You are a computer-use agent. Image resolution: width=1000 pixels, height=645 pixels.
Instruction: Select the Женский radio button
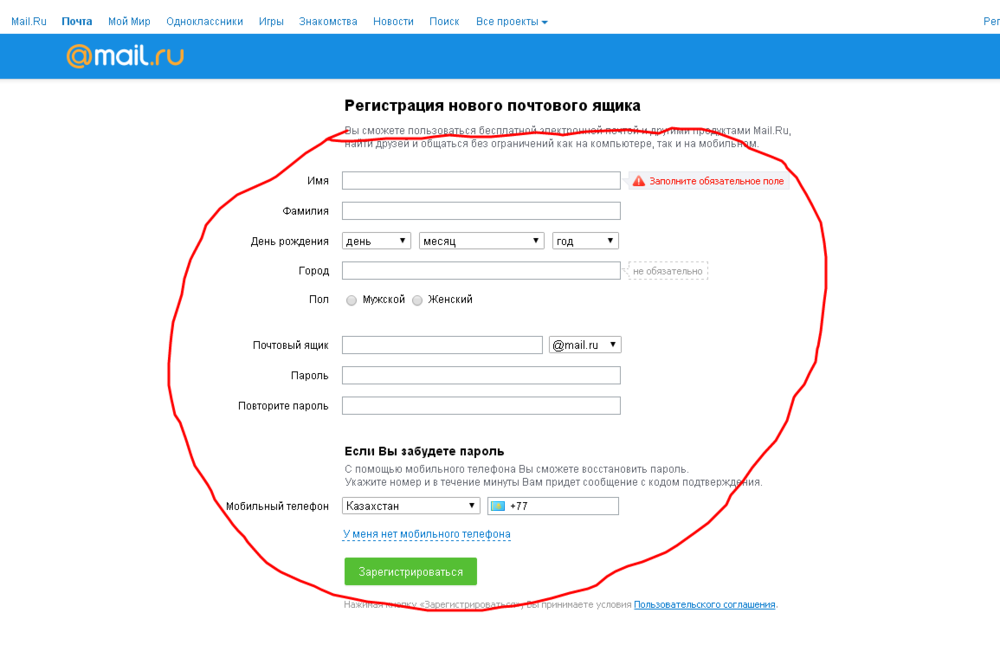click(417, 300)
